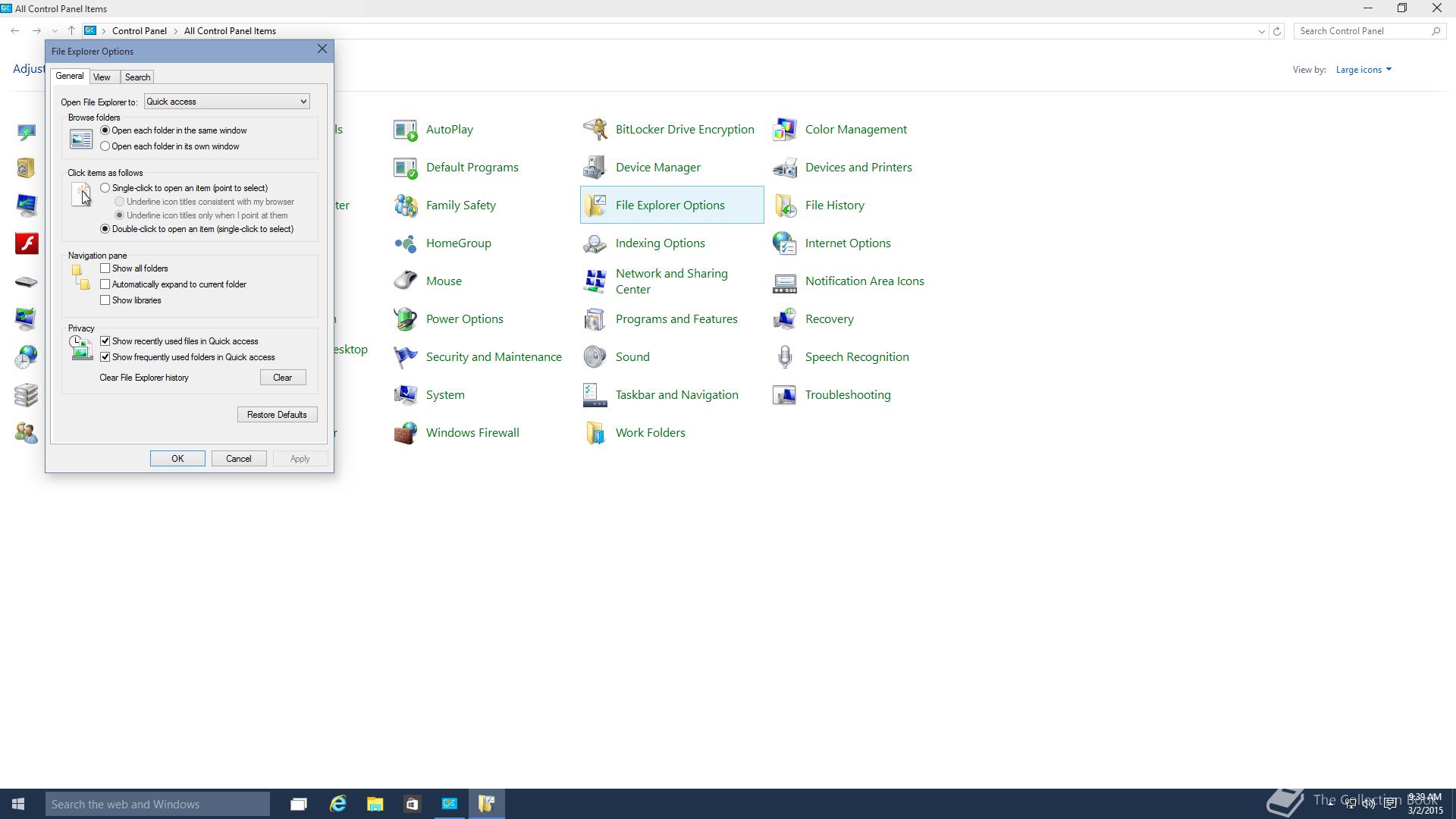Screen dimensions: 1456x819
Task: Click the Default Programs icon
Action: (x=406, y=168)
